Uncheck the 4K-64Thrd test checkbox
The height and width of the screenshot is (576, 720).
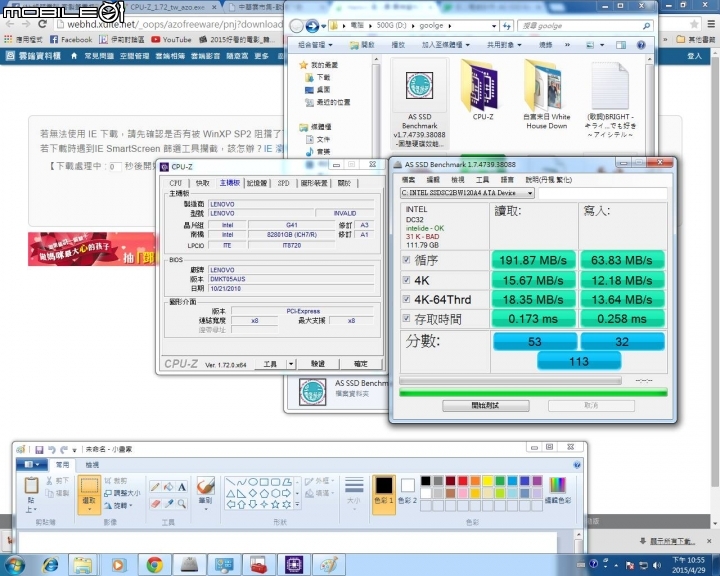pyautogui.click(x=406, y=299)
